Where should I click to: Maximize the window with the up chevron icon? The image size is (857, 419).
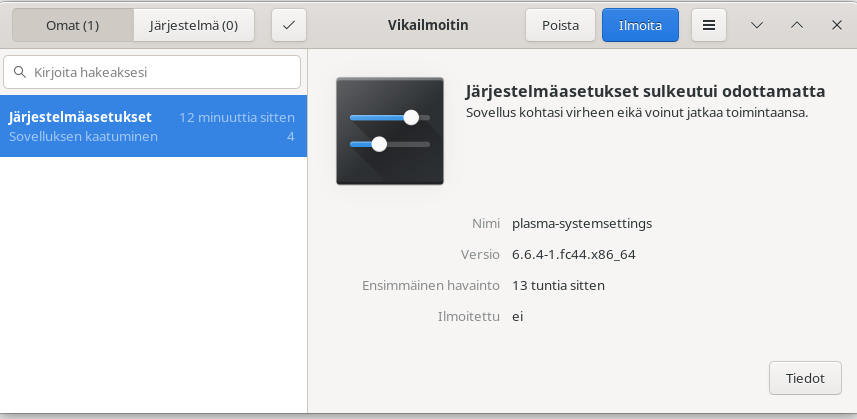pyautogui.click(x=797, y=25)
